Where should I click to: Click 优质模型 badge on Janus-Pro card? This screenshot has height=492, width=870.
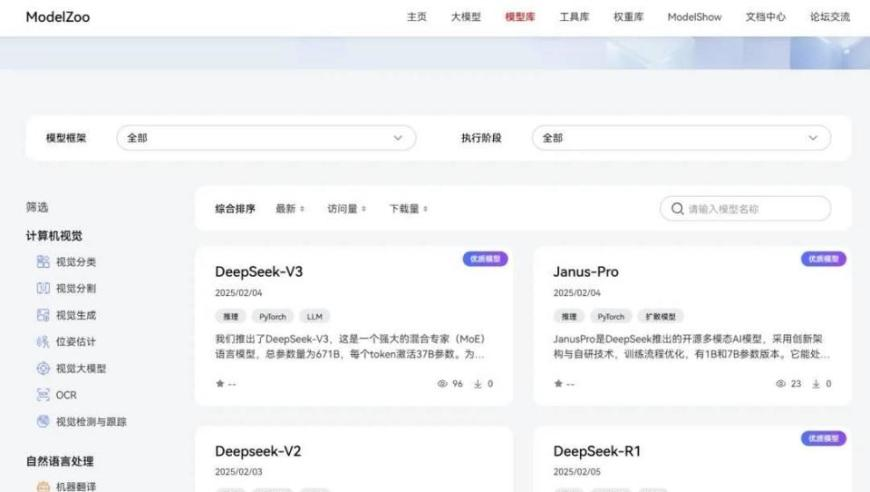[823, 259]
